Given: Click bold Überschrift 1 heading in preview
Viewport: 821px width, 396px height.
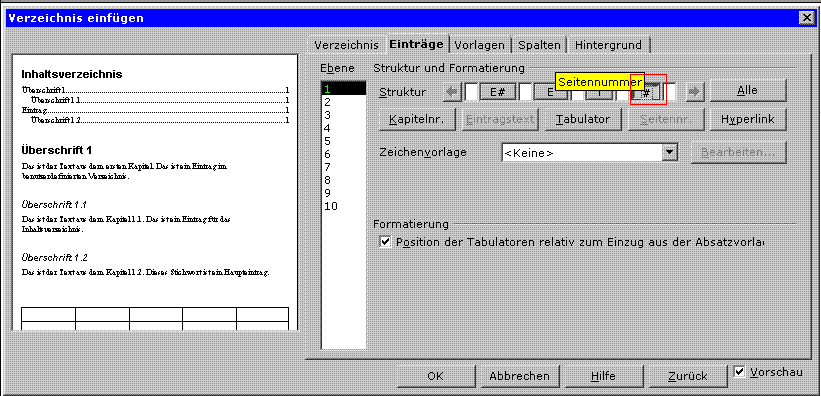Looking at the screenshot, I should 57,150.
